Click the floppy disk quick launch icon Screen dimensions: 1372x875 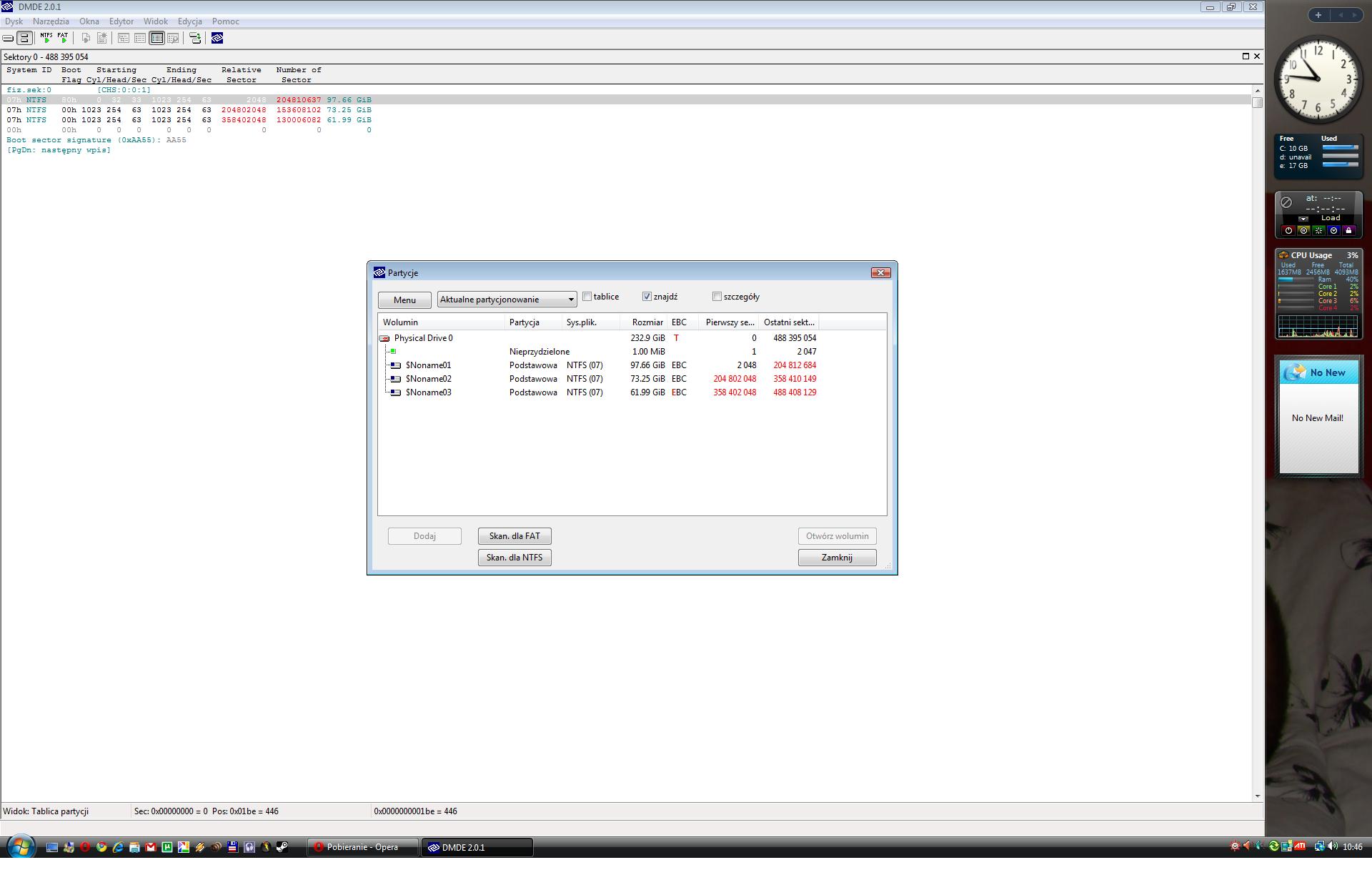click(x=233, y=848)
